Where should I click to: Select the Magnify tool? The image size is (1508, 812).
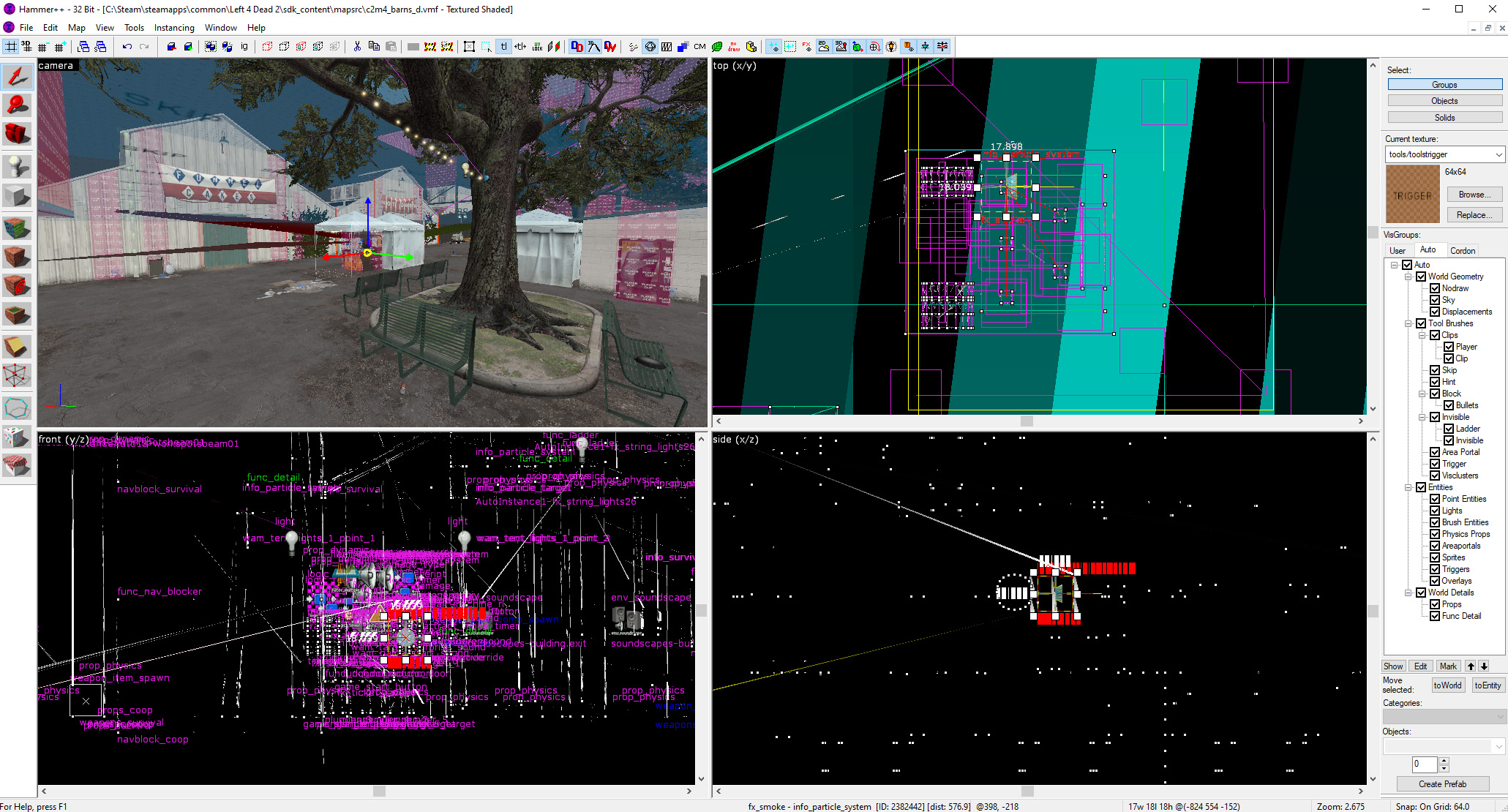pyautogui.click(x=17, y=105)
